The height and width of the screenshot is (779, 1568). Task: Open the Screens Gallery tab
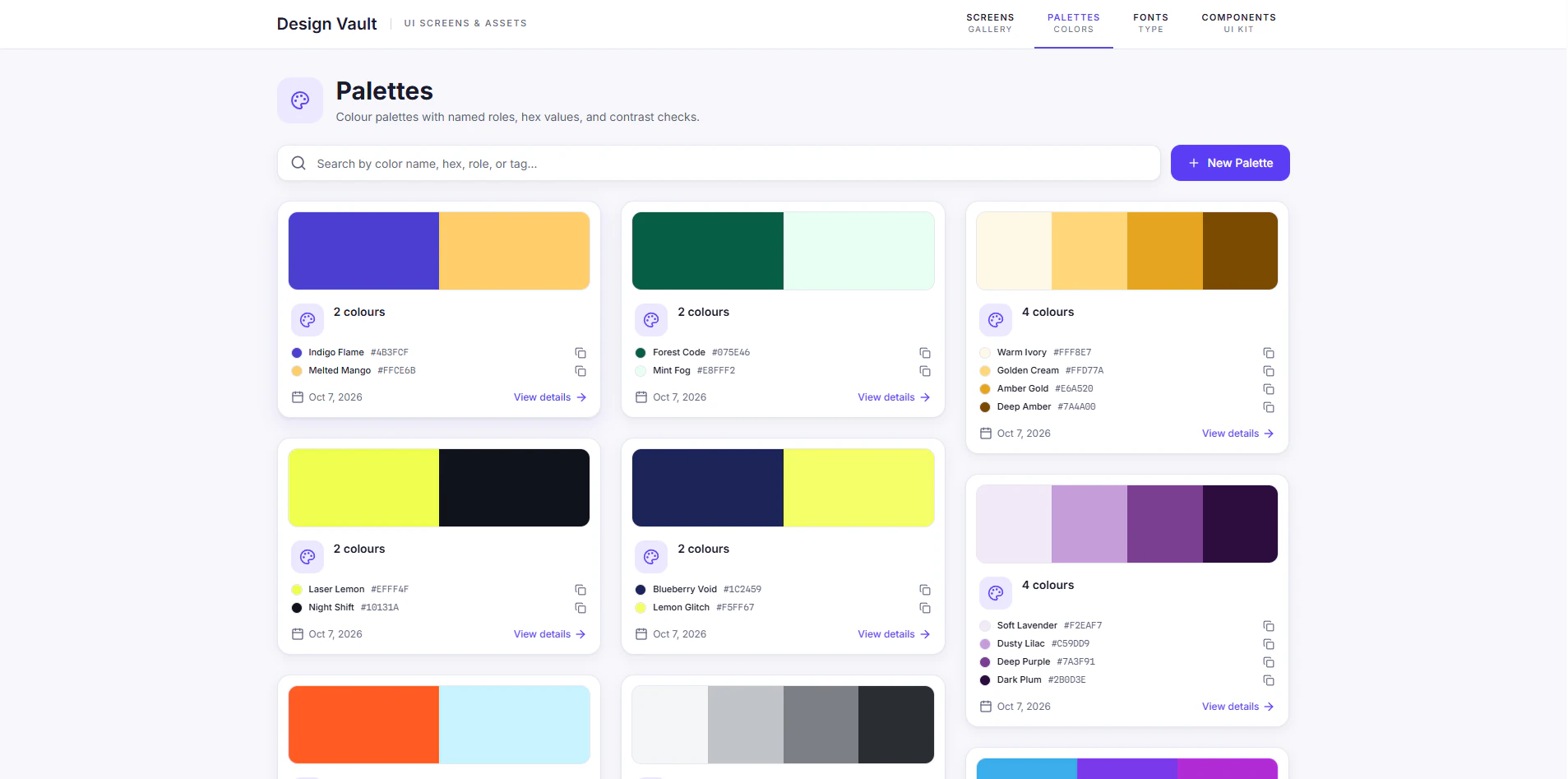(x=990, y=23)
